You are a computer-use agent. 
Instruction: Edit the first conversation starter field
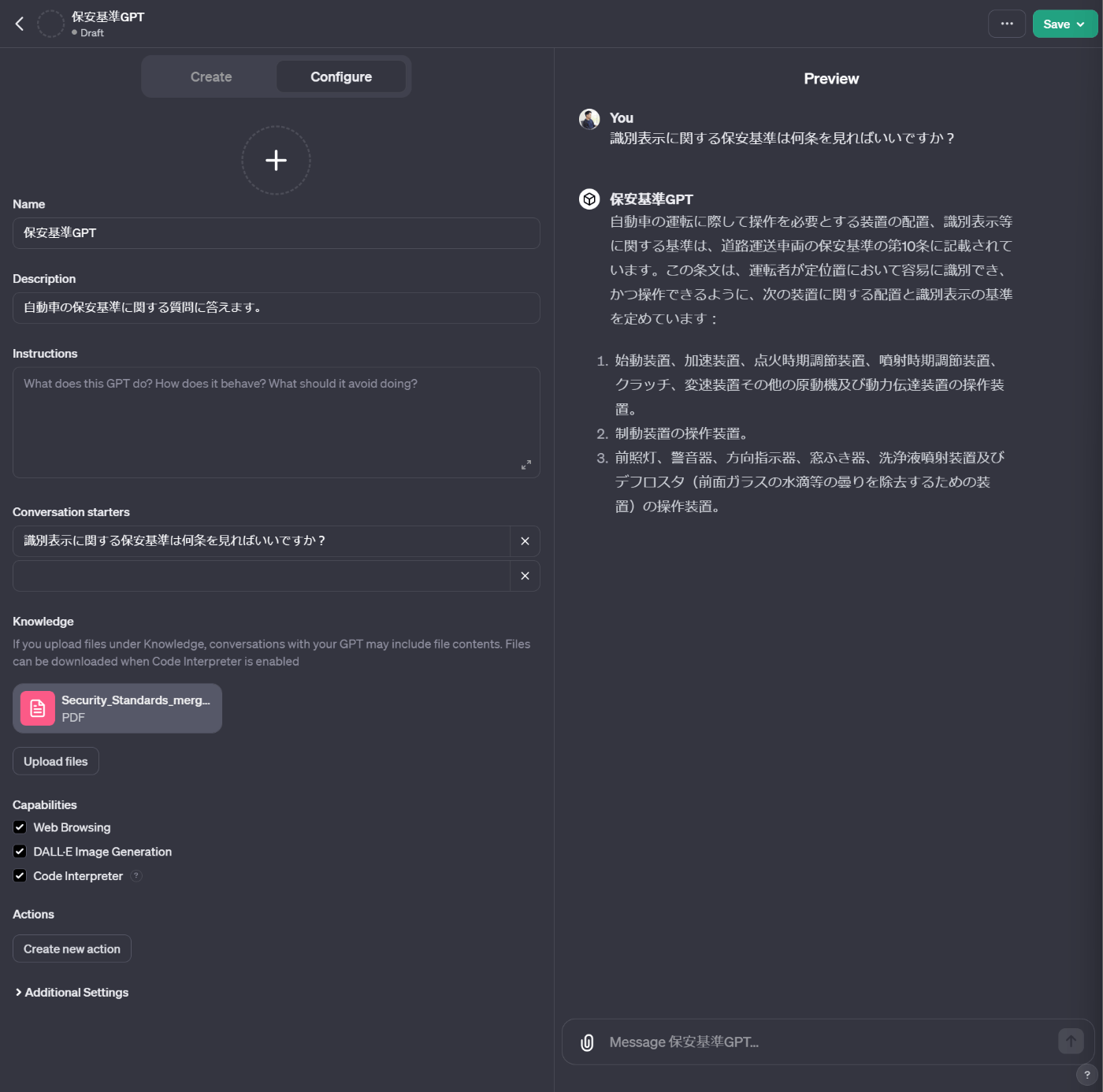point(262,541)
